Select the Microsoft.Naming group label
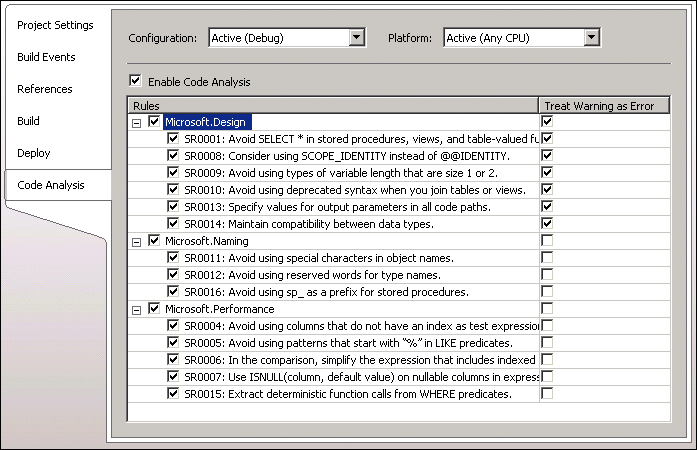Screen dimensions: 697x450 click(x=207, y=241)
